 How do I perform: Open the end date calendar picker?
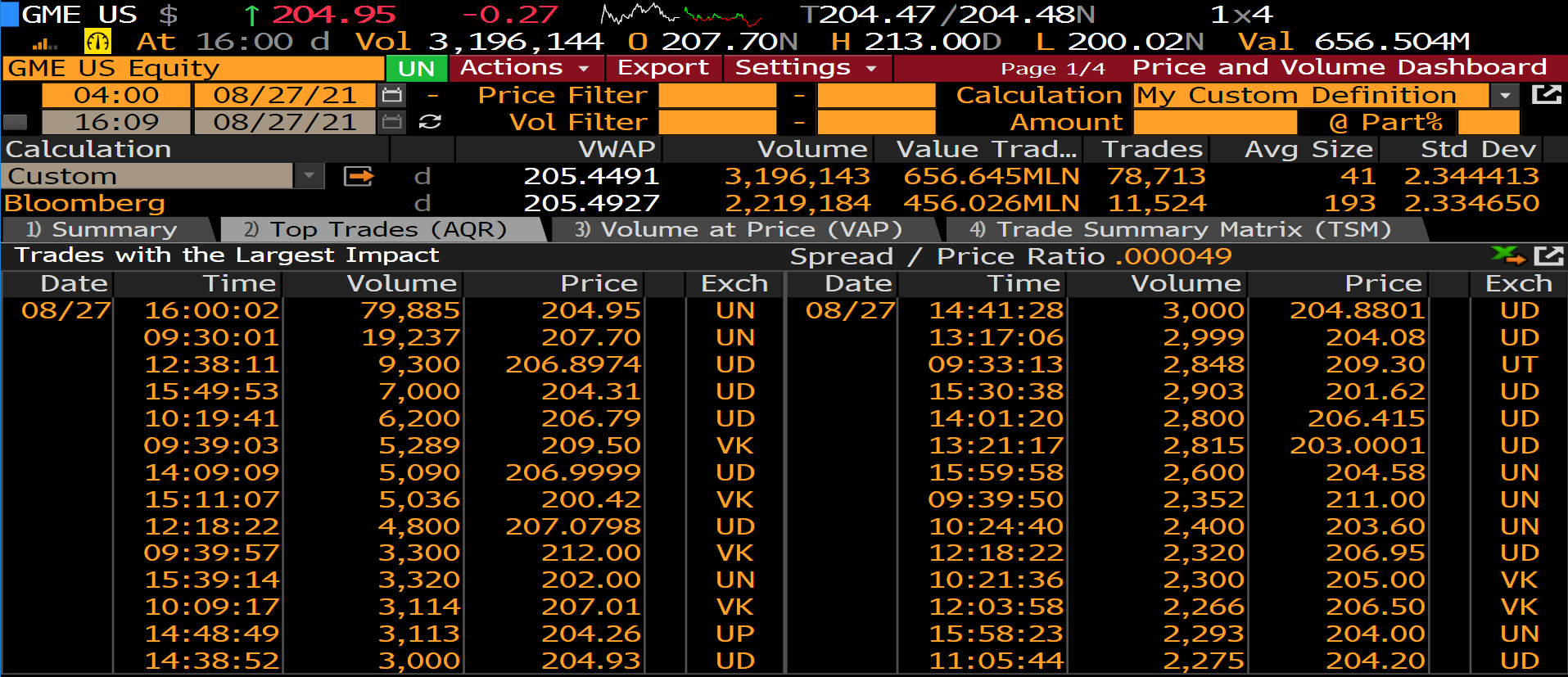(x=392, y=122)
